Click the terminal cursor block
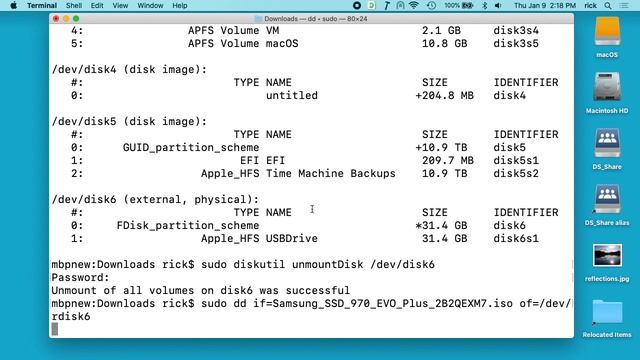The image size is (640, 360). (55, 329)
